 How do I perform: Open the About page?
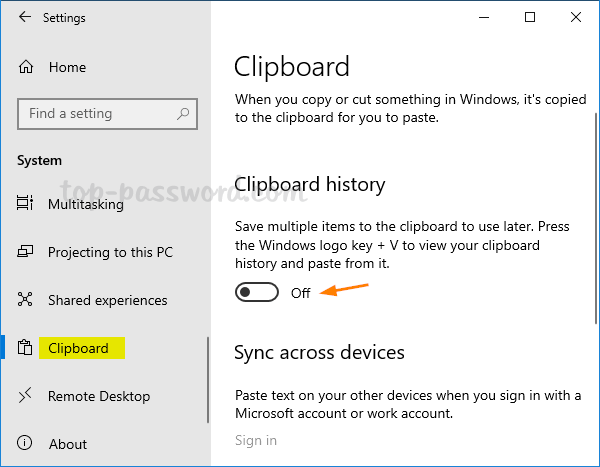tap(67, 444)
